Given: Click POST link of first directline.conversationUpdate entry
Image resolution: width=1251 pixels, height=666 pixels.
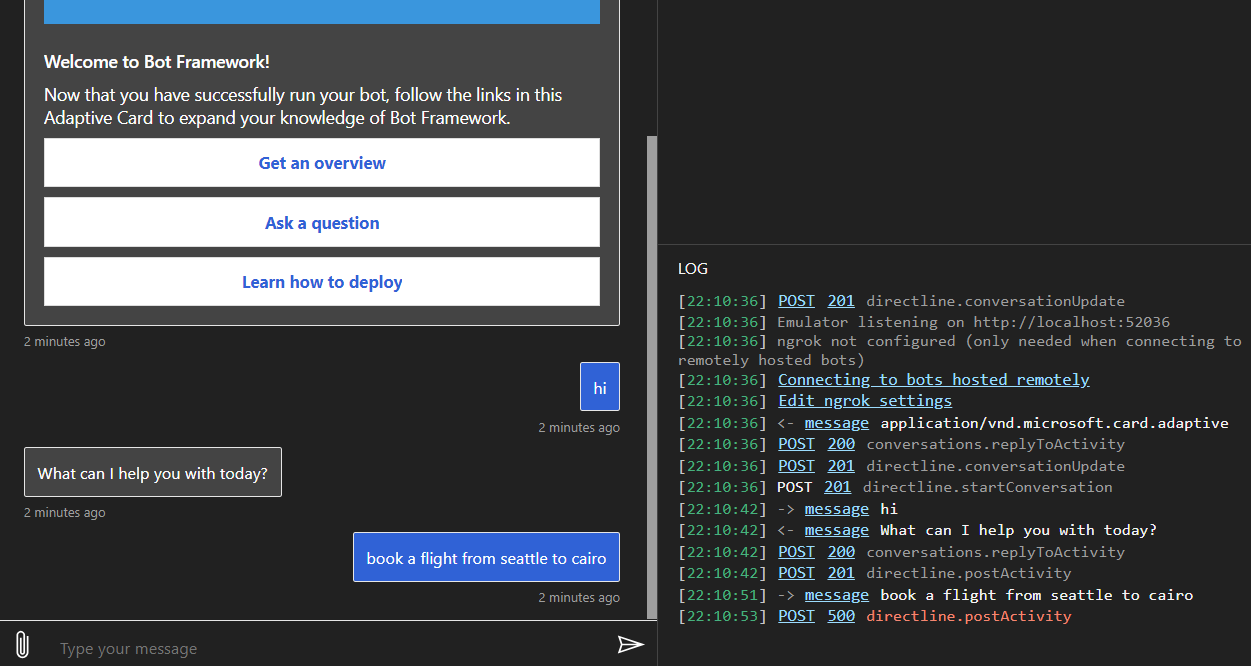Looking at the screenshot, I should pyautogui.click(x=796, y=301).
